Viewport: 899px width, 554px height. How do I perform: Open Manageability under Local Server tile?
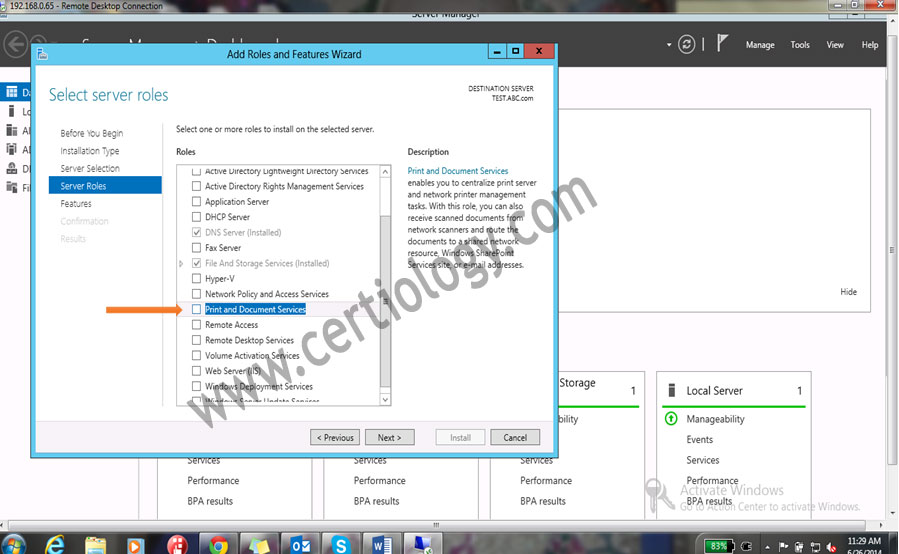coord(716,419)
